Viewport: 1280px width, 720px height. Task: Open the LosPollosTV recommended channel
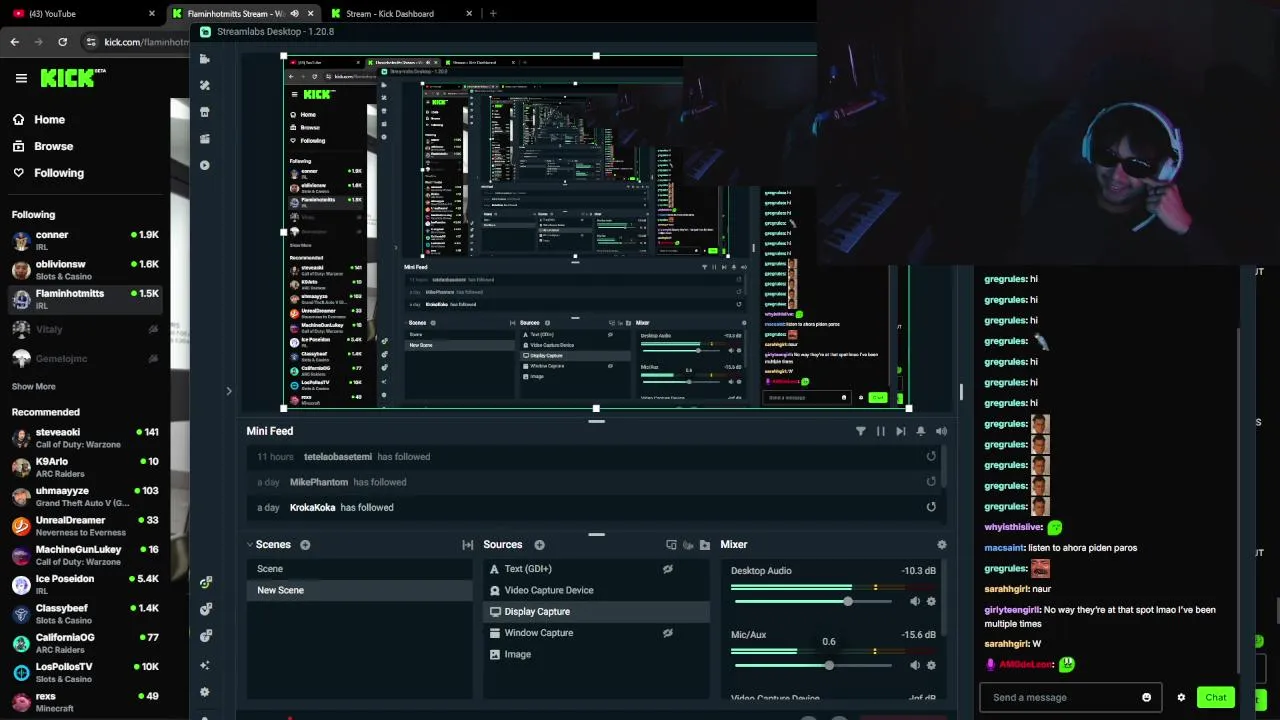click(86, 672)
